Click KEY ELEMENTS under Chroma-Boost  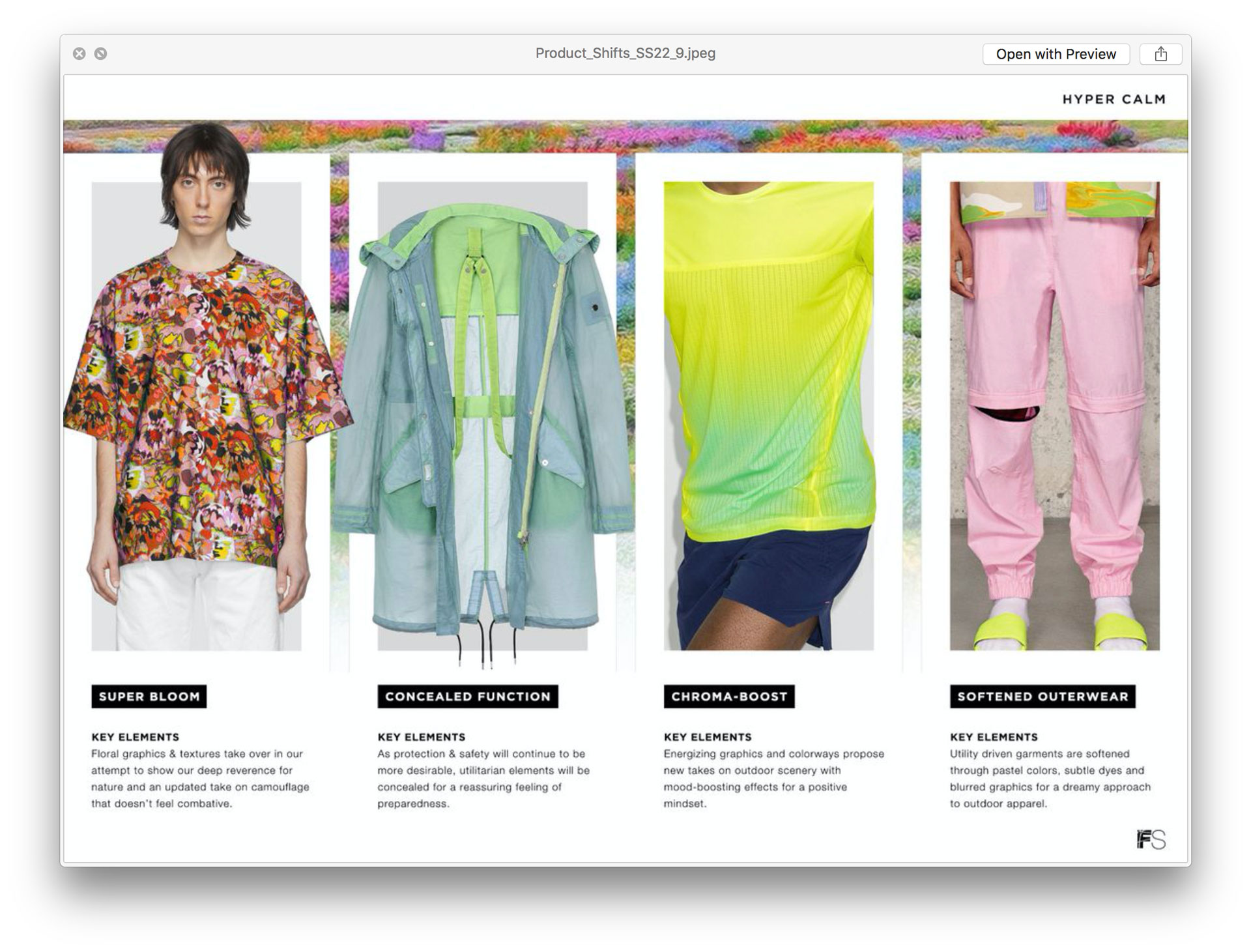(708, 737)
